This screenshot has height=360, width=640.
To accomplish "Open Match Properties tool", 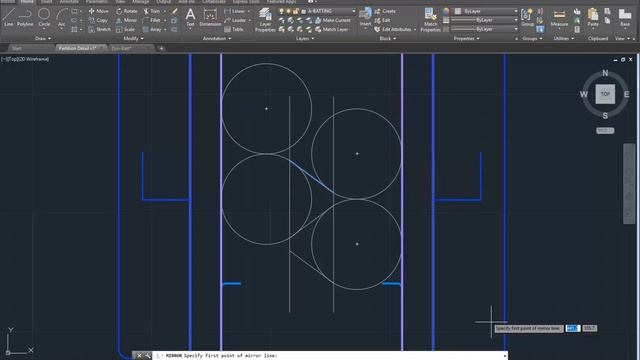I will pos(430,20).
